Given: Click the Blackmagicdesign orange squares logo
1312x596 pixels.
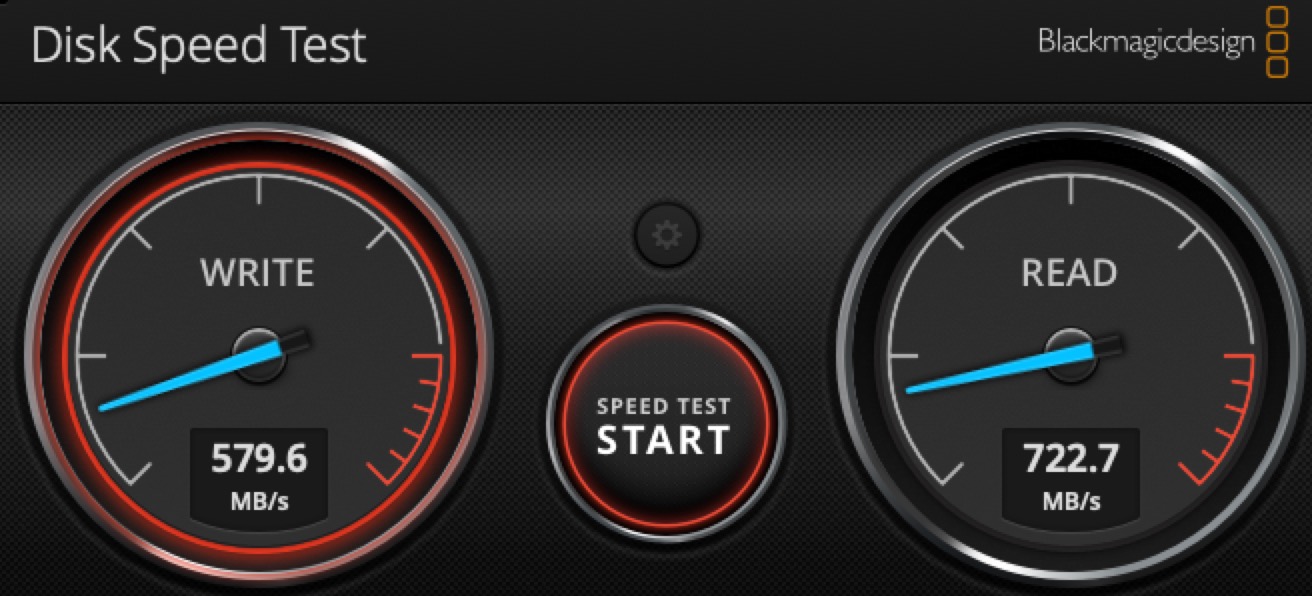Looking at the screenshot, I should point(1277,42).
